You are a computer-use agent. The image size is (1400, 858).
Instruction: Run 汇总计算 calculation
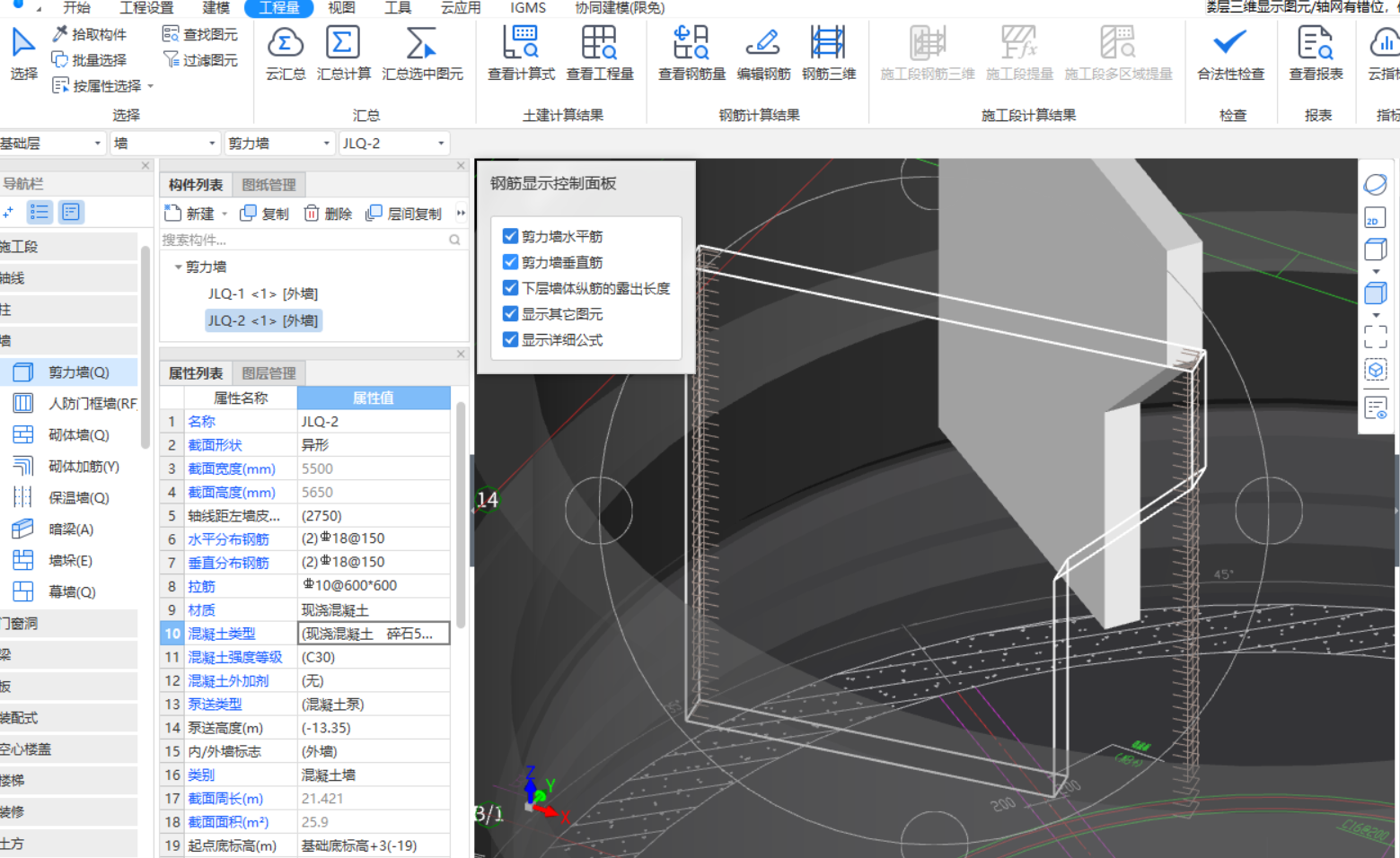click(x=344, y=54)
